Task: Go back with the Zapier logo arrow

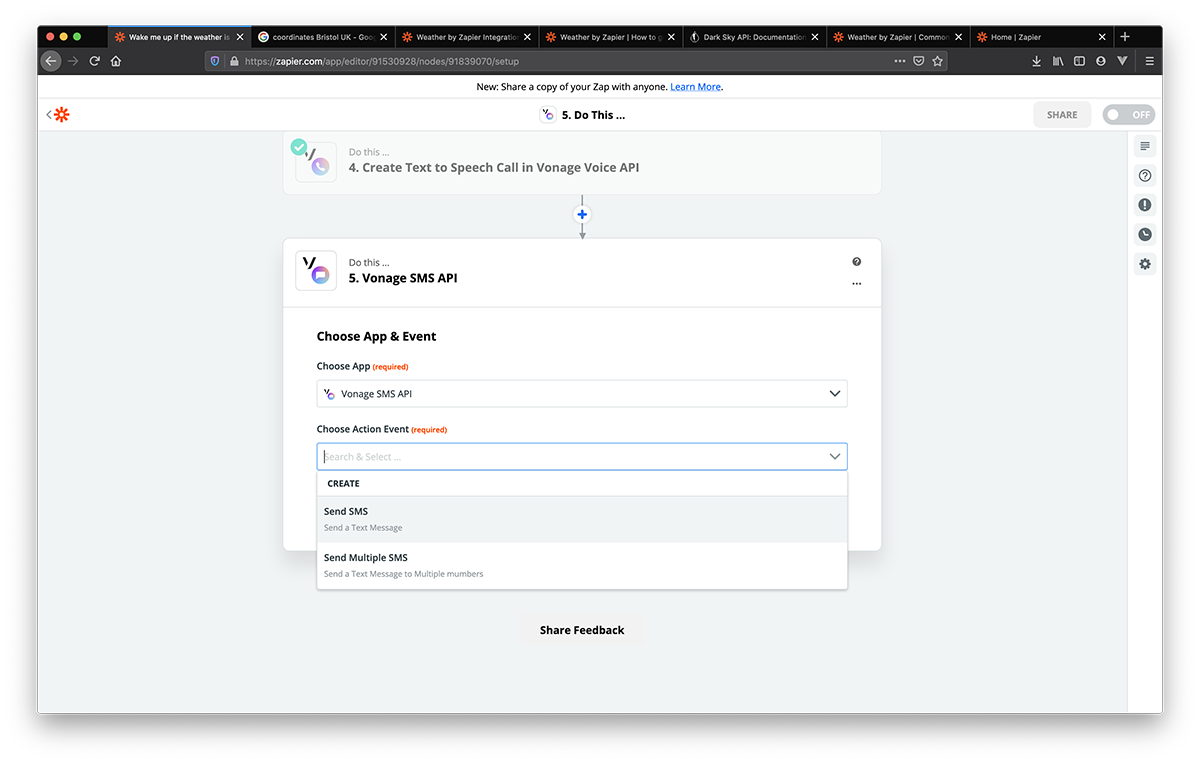Action: pyautogui.click(x=58, y=115)
